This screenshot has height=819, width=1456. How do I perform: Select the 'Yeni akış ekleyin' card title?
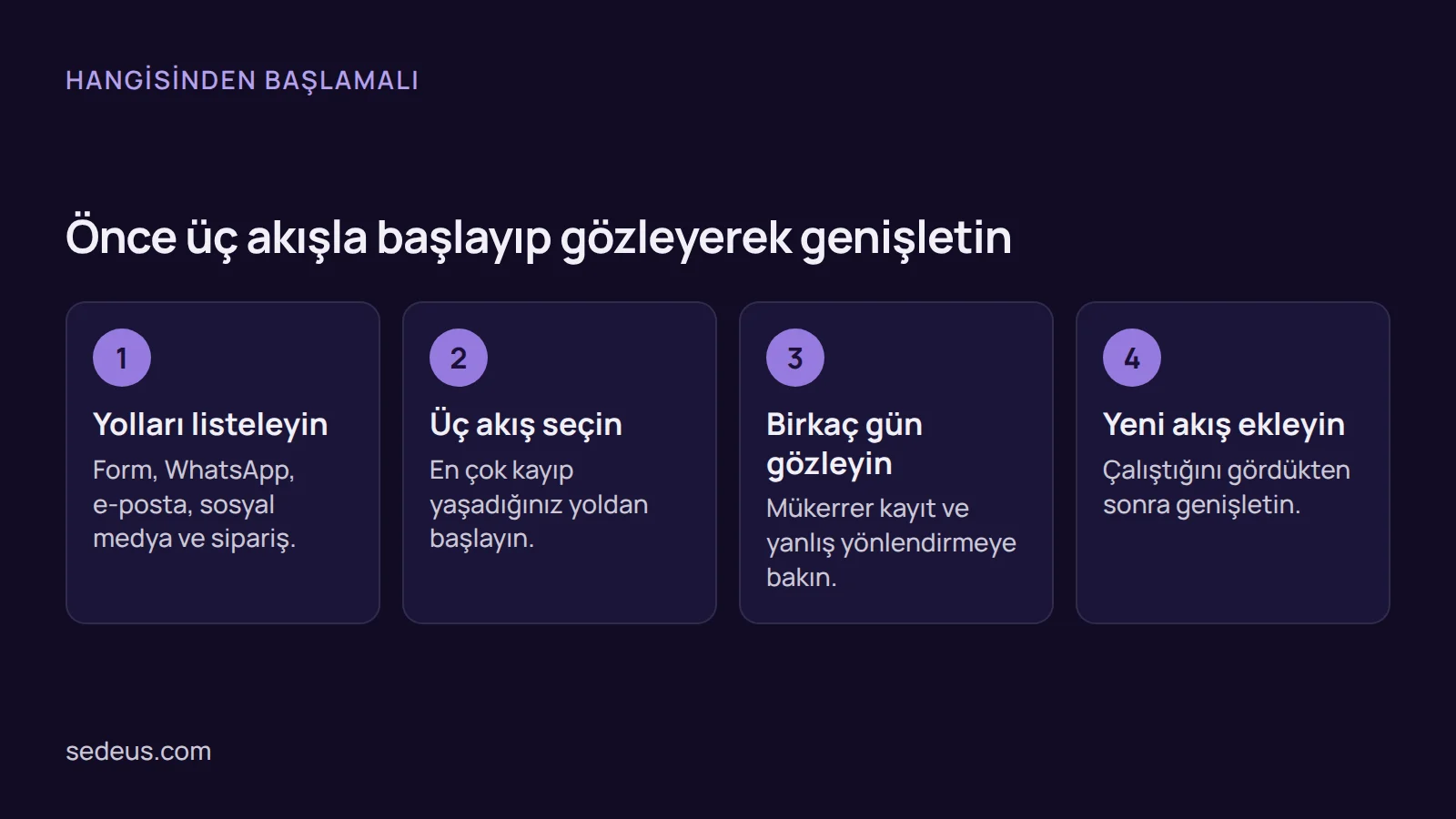click(1224, 424)
